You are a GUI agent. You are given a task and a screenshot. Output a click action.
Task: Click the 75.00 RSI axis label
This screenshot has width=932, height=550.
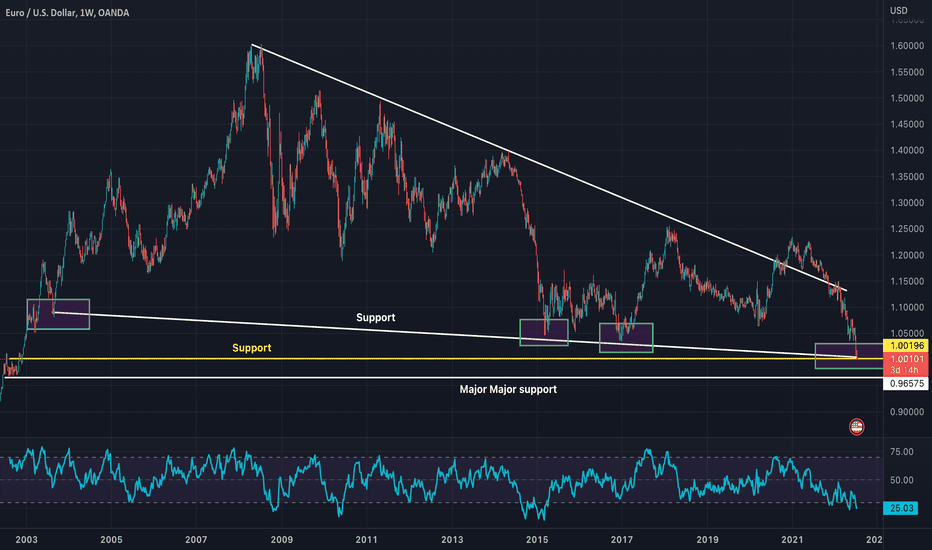click(902, 452)
